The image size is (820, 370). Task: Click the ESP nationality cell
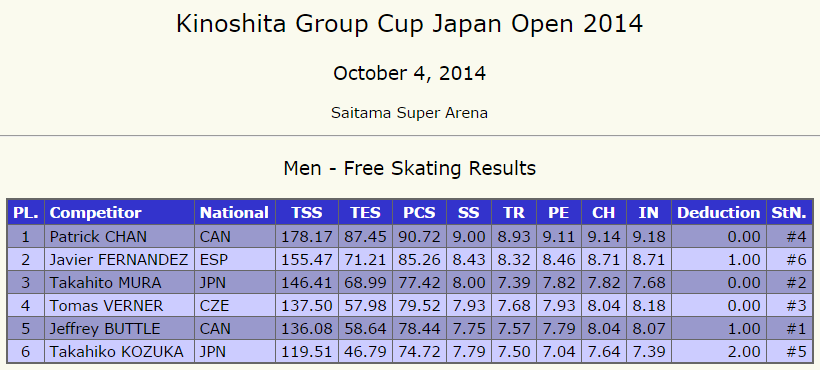234,260
